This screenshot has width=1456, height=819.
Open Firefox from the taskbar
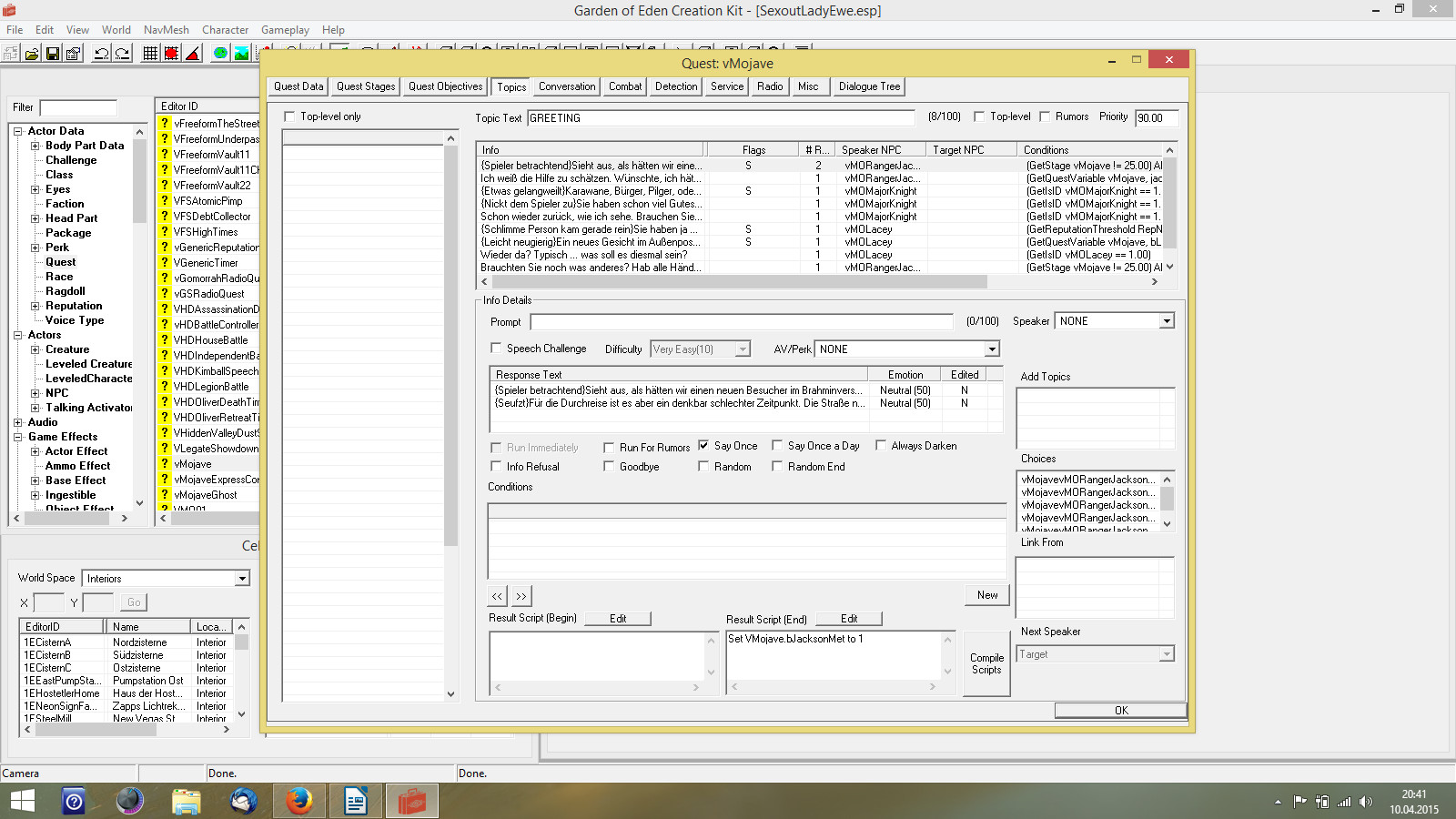tap(298, 802)
